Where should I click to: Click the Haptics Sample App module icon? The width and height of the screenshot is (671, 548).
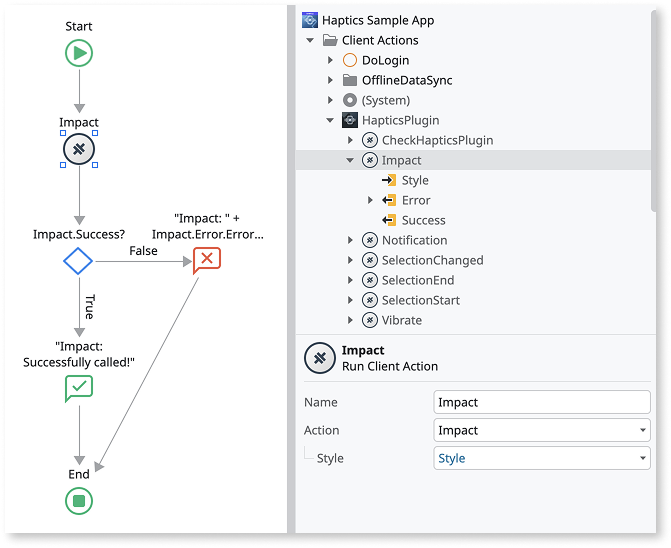(310, 20)
